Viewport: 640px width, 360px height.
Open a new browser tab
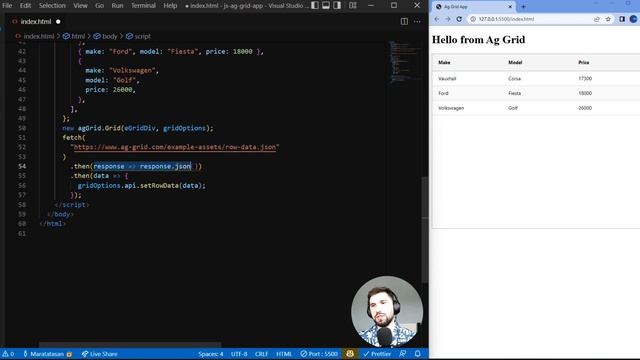point(523,7)
